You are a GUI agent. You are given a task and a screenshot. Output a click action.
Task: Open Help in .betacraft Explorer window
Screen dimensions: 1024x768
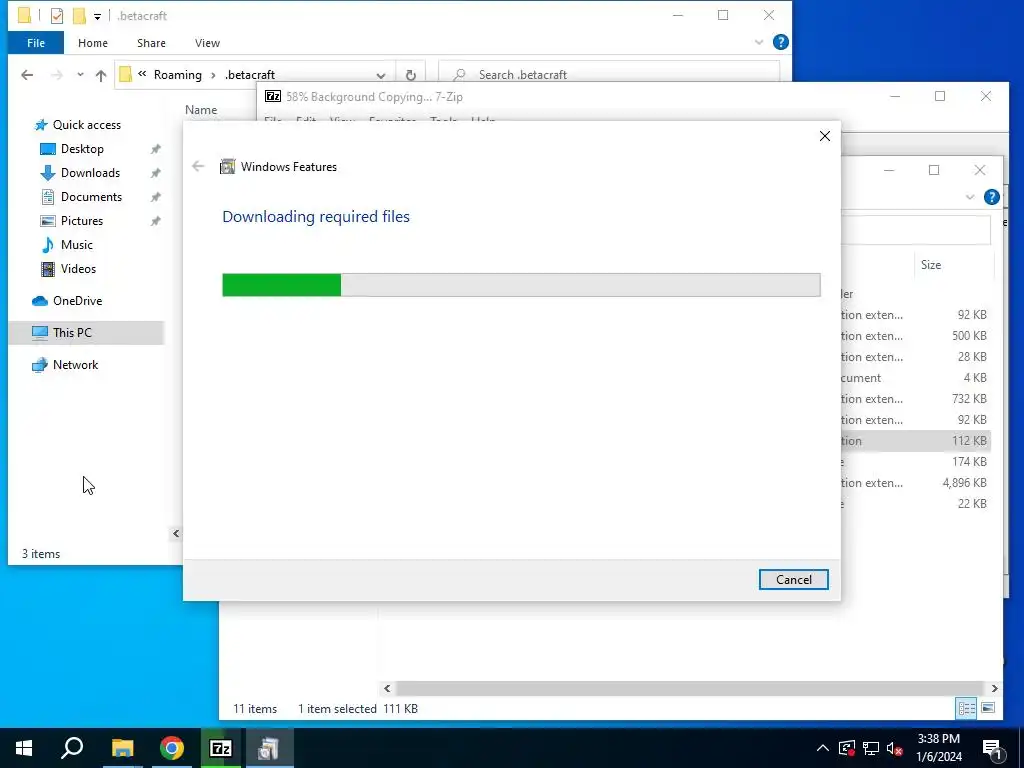[780, 42]
